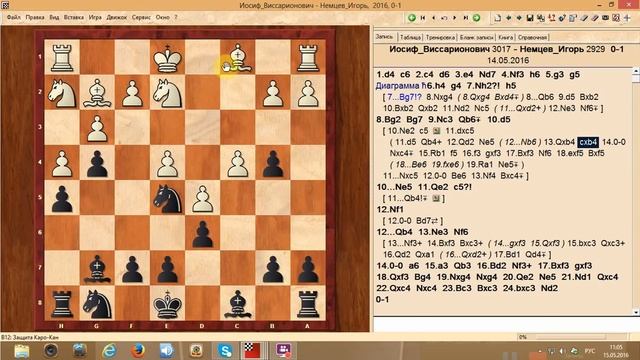Step forward one move in toolbar
Screen dimensions: 640x360
(x=454, y=18)
